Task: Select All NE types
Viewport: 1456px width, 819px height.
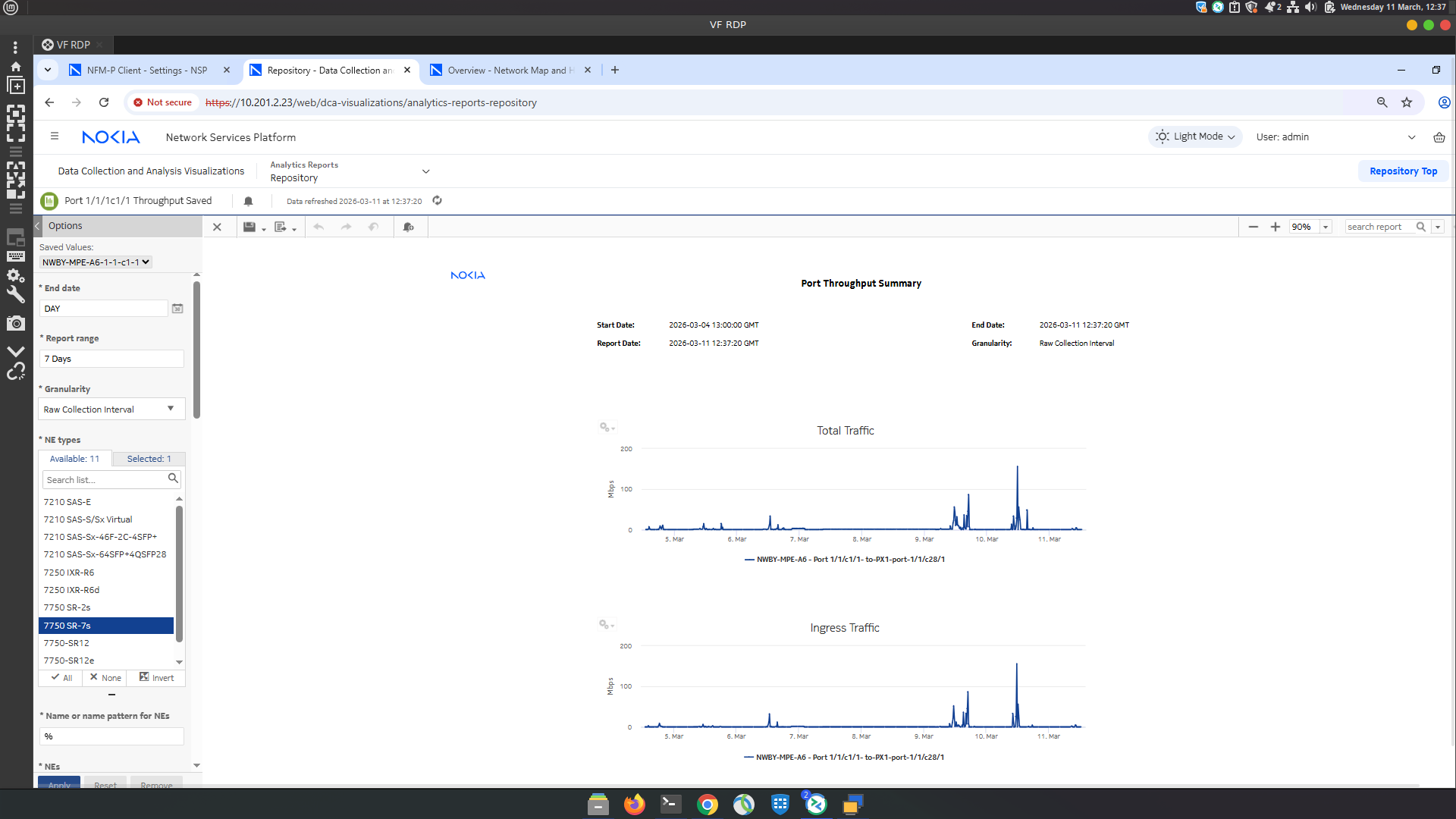Action: (x=62, y=678)
